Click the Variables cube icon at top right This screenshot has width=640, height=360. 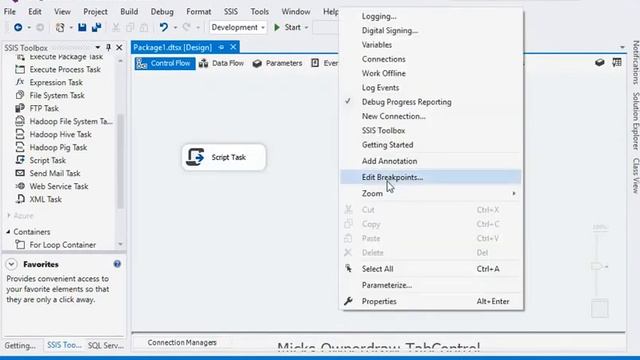pyautogui.click(x=600, y=62)
